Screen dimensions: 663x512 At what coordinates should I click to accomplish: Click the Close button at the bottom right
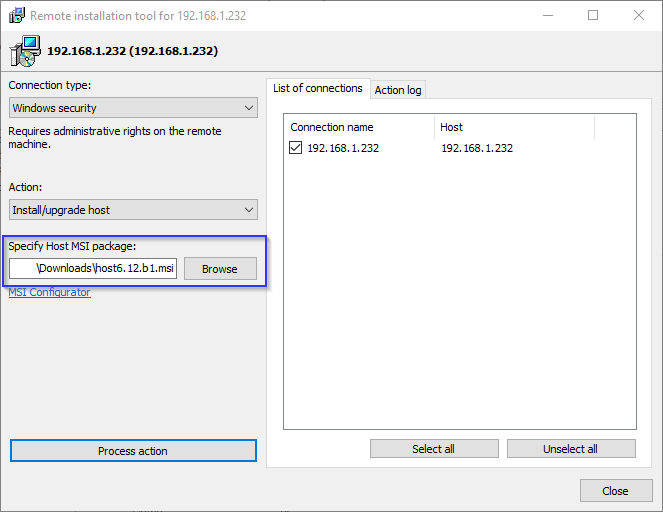(x=615, y=491)
